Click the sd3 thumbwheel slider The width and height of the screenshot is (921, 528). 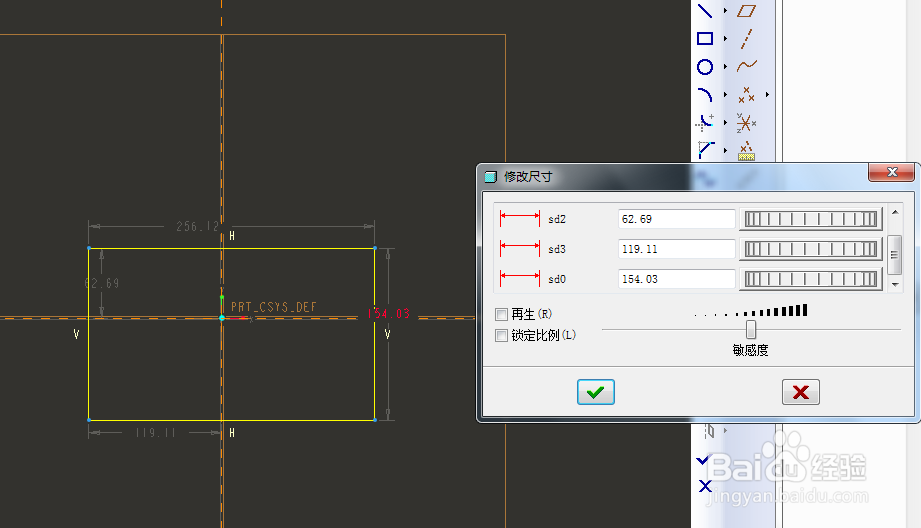811,249
